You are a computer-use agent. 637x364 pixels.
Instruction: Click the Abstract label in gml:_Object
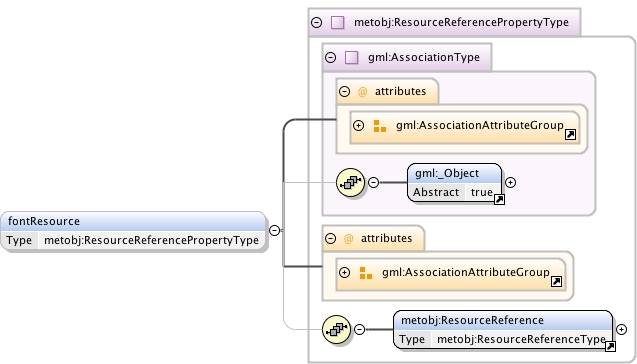pyautogui.click(x=436, y=192)
